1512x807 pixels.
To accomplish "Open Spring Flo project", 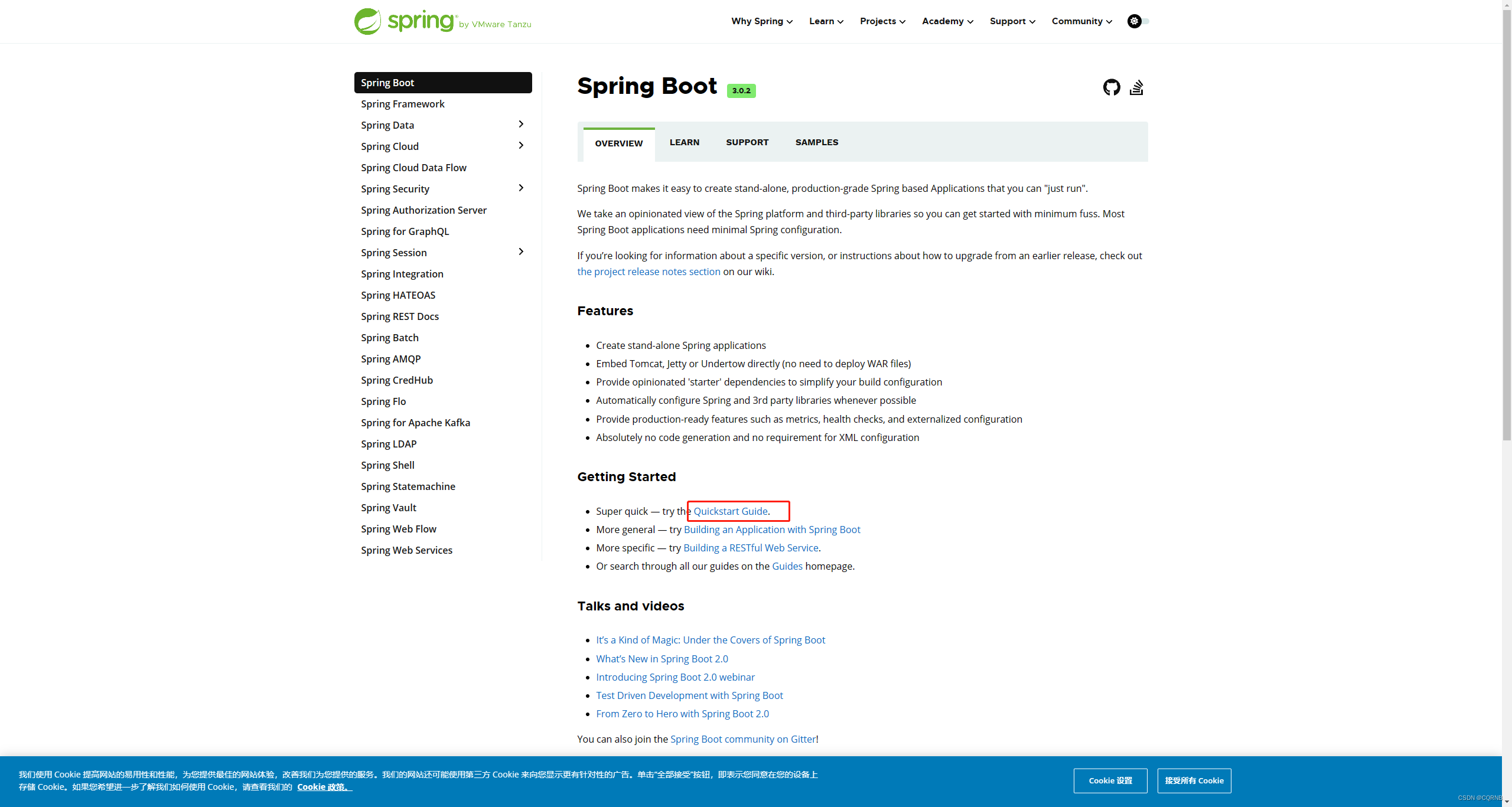I will coord(383,401).
